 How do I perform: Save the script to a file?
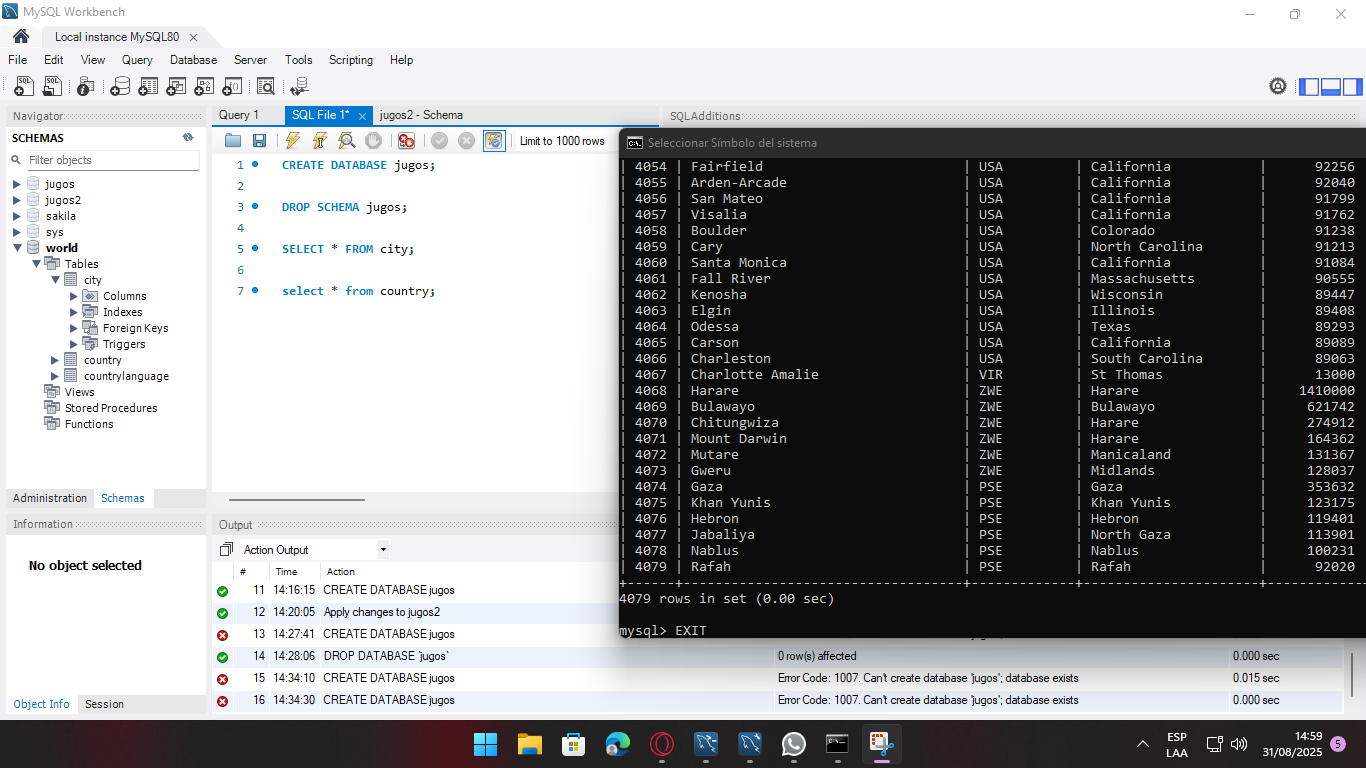[259, 141]
